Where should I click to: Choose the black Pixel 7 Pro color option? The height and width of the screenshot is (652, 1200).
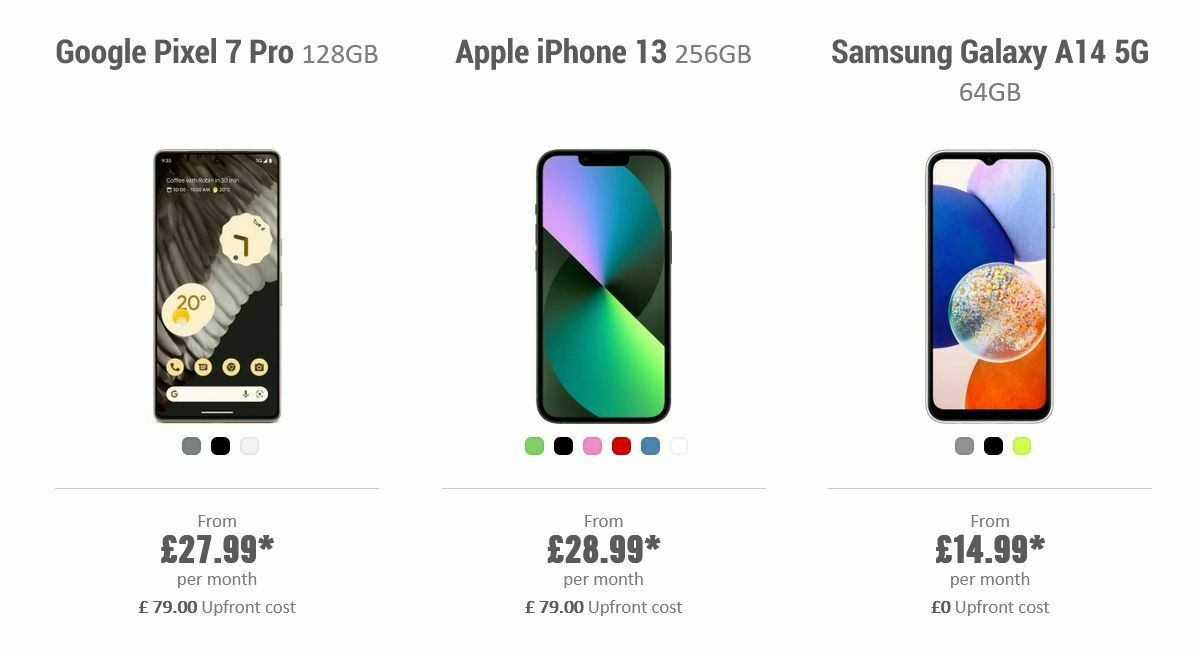218,446
